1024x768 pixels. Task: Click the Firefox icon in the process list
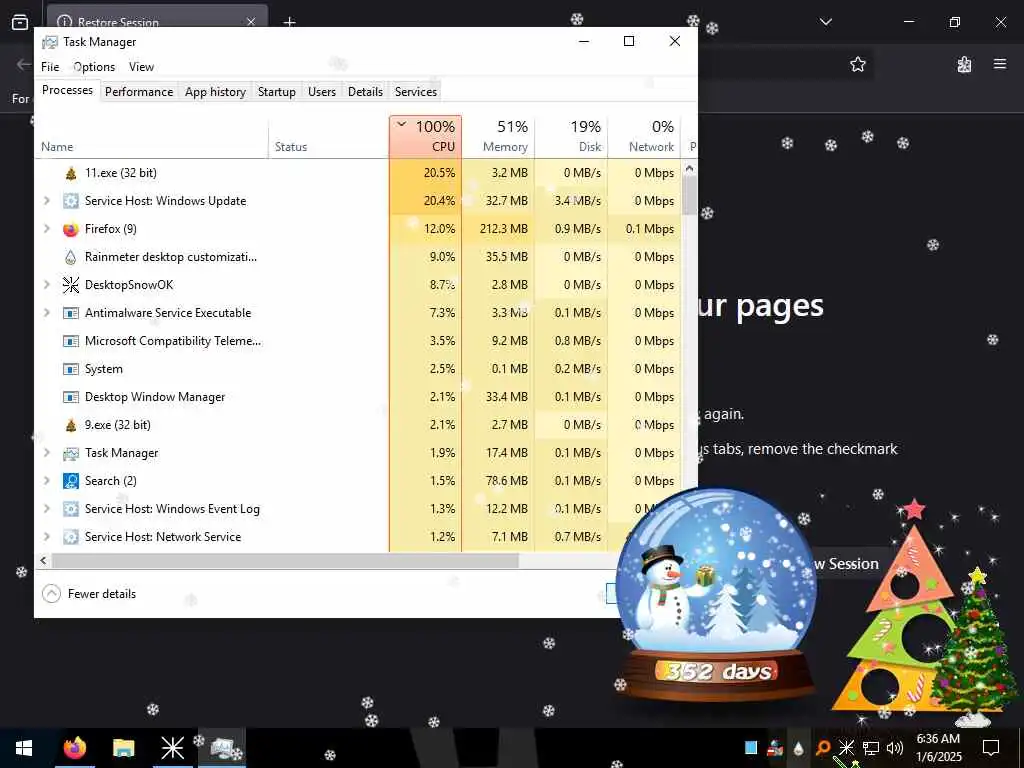tap(71, 229)
